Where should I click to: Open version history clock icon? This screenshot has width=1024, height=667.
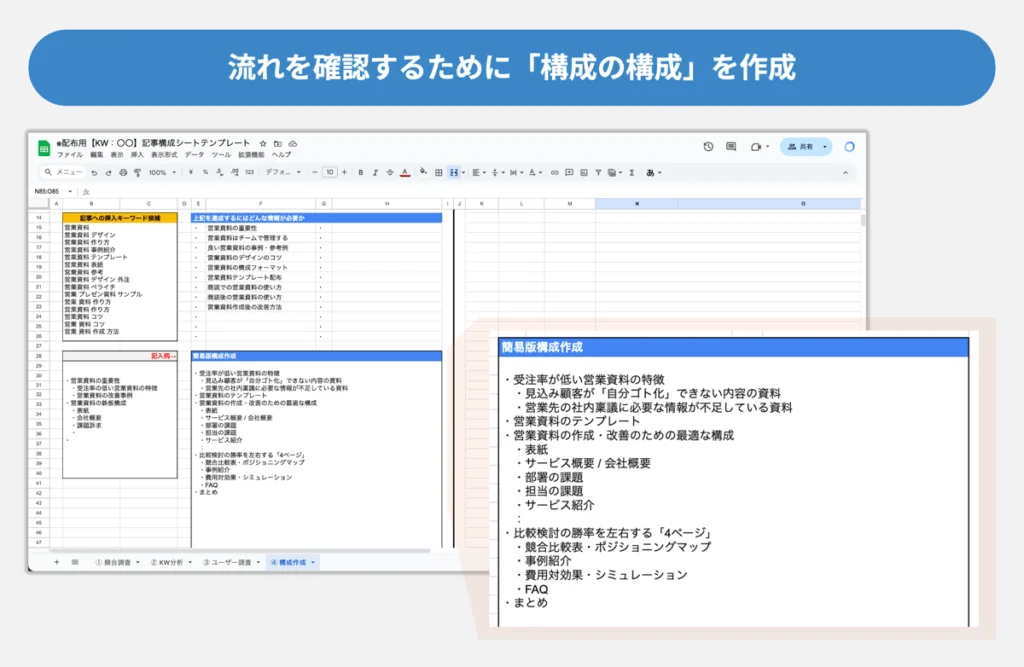click(708, 147)
